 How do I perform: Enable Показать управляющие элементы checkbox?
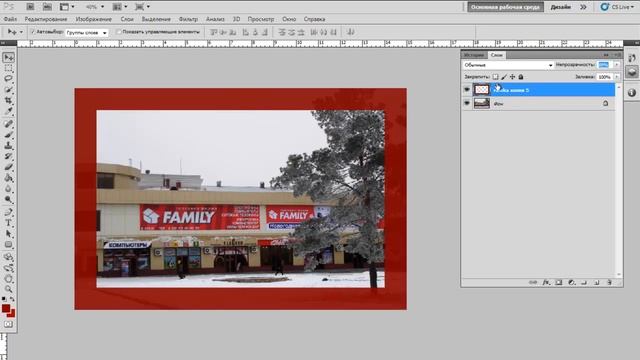point(119,32)
